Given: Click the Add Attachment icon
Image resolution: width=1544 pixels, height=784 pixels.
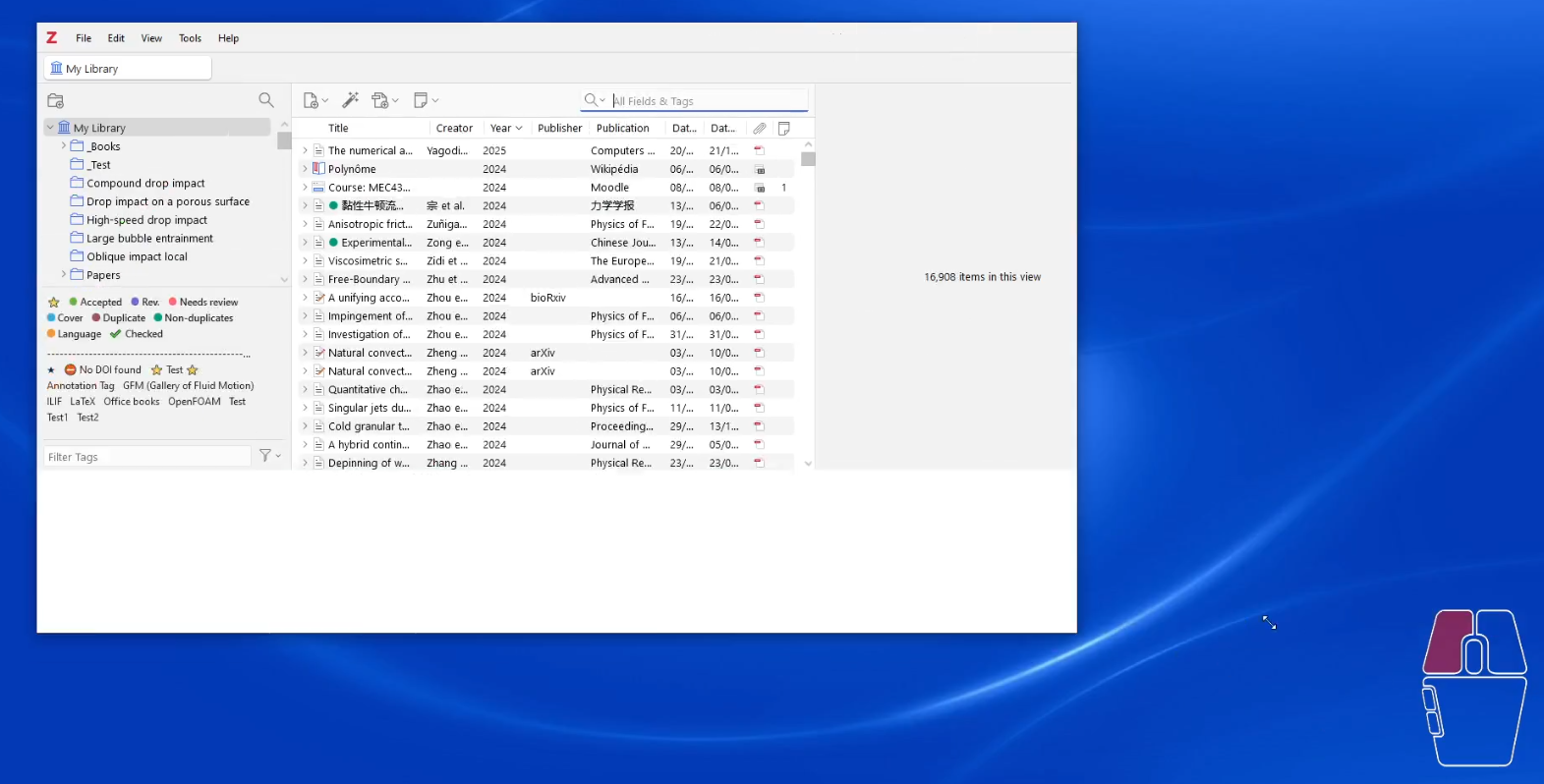Looking at the screenshot, I should click(x=379, y=100).
